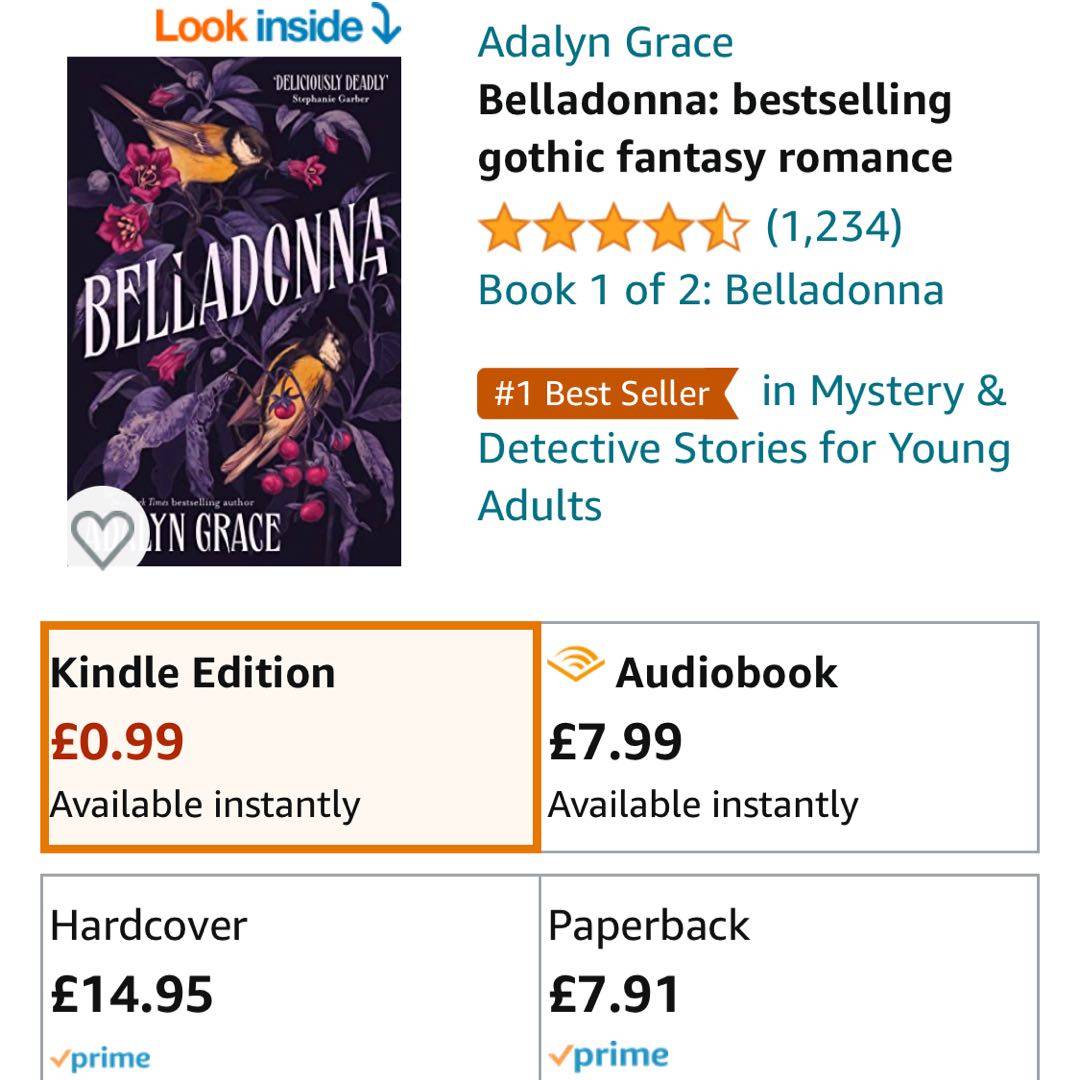Click the £0.99 Kindle price
The width and height of the screenshot is (1080, 1080).
(x=117, y=742)
